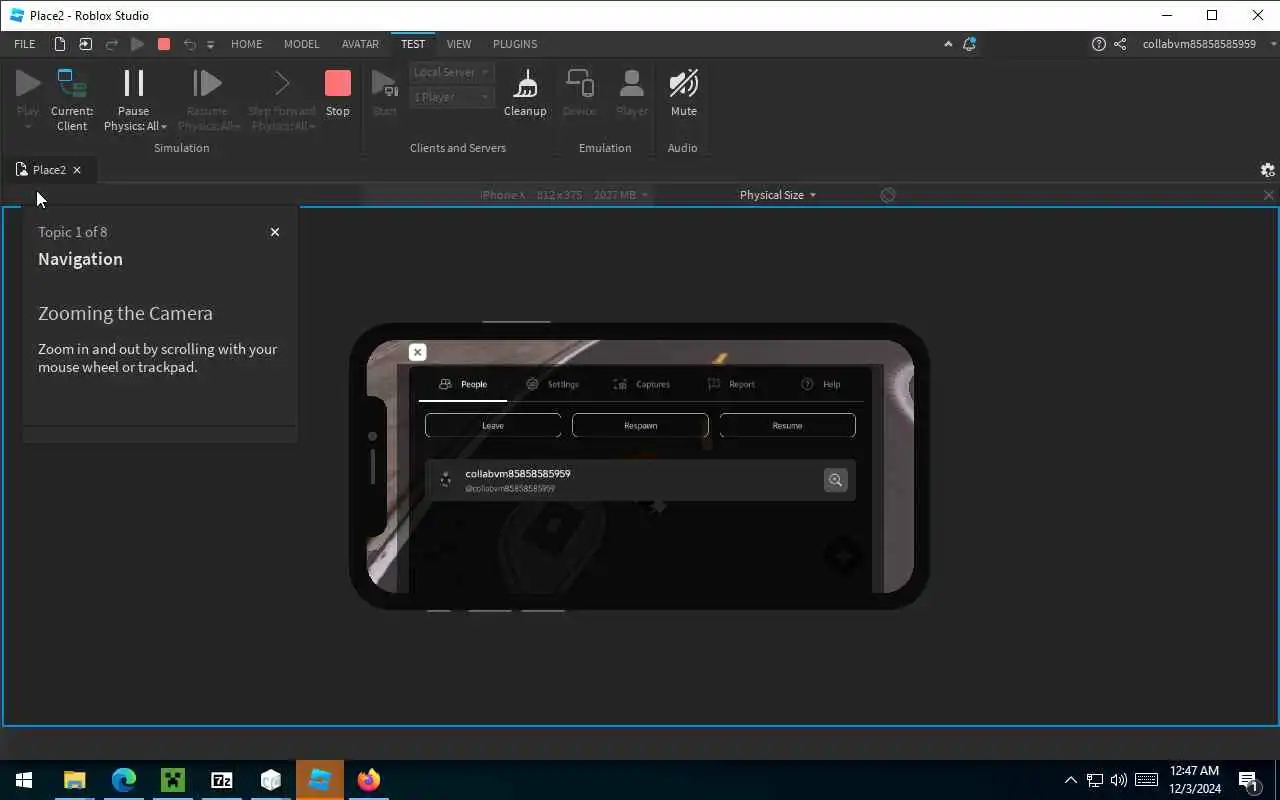The width and height of the screenshot is (1280, 800).
Task: Open the notifications bell icon
Action: (969, 44)
